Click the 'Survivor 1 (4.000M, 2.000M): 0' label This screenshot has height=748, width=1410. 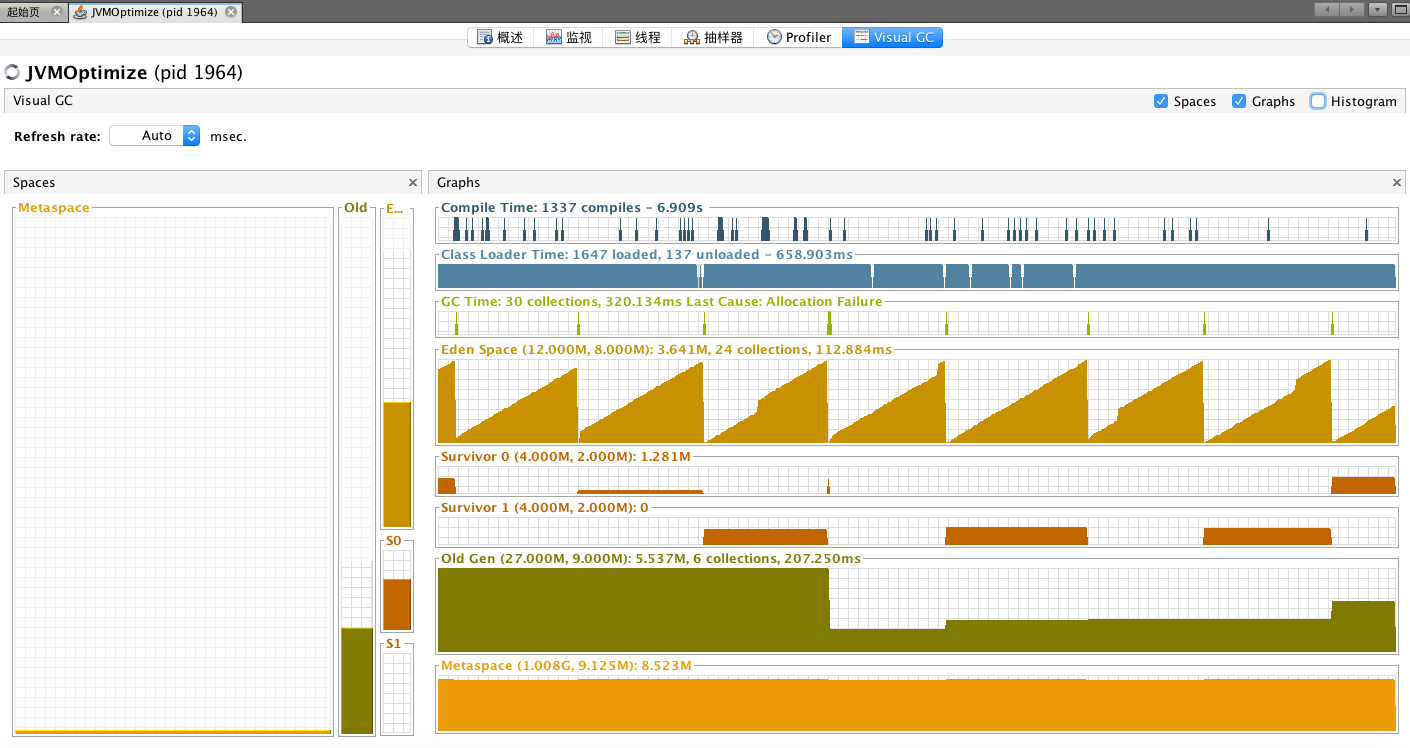coord(545,507)
